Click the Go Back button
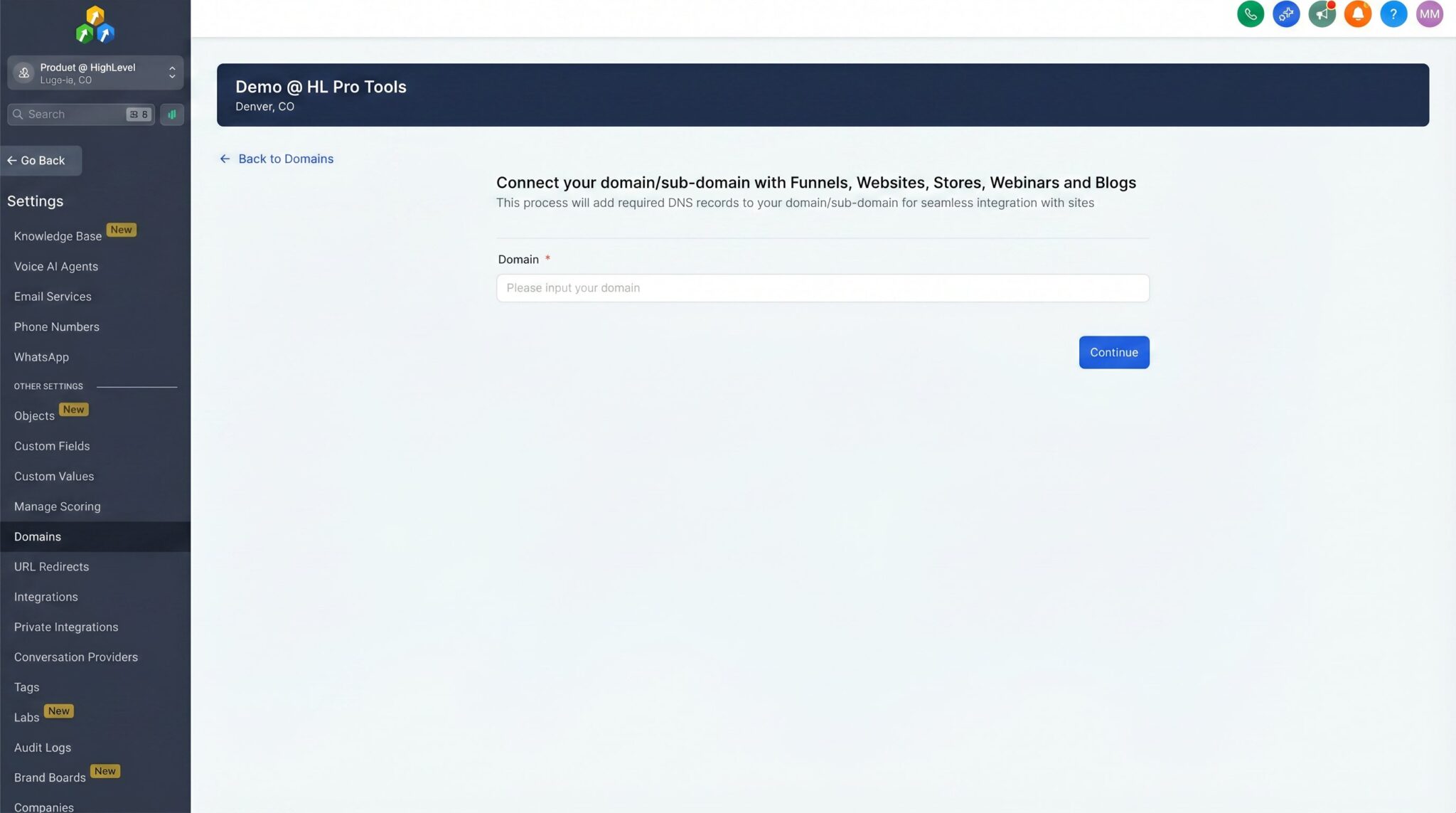Viewport: 1456px width, 813px height. 41,161
